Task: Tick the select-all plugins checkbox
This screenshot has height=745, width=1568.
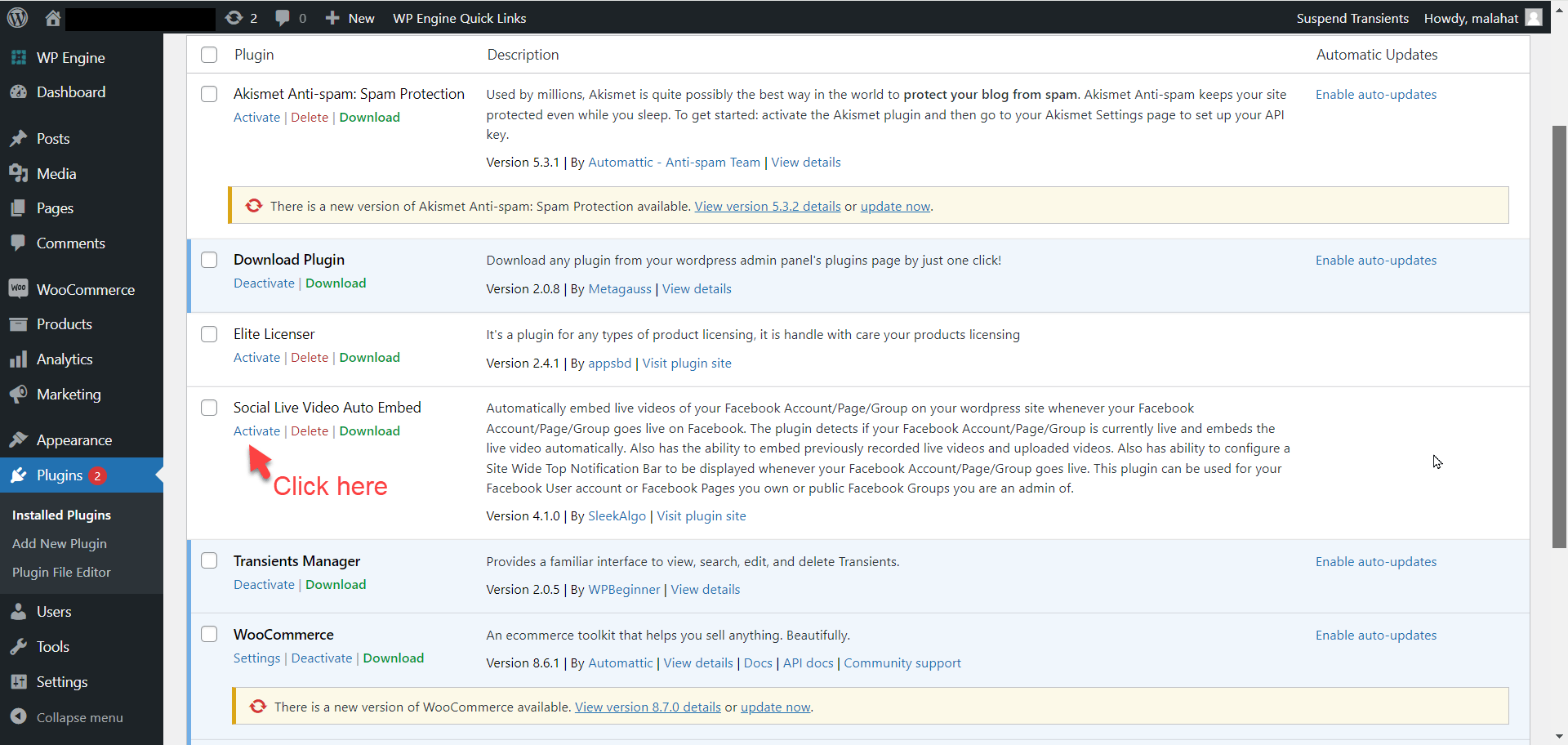Action: click(x=209, y=55)
